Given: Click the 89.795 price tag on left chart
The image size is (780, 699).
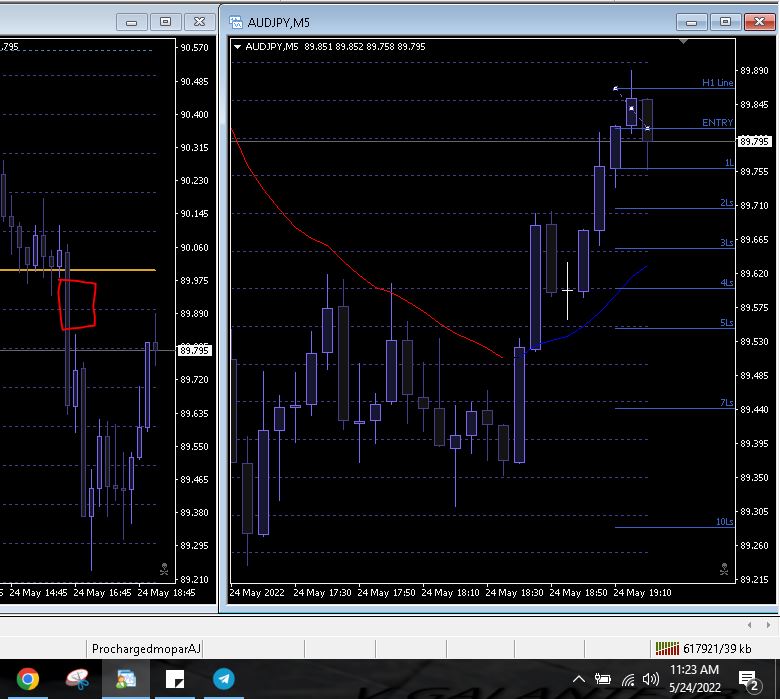Looking at the screenshot, I should 195,350.
